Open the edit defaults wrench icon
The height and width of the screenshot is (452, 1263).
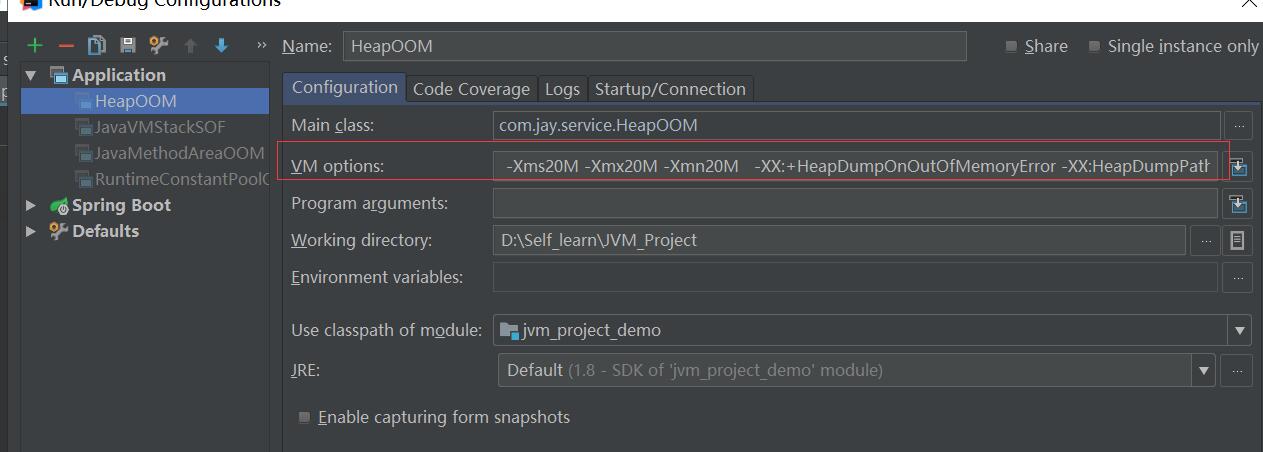158,45
